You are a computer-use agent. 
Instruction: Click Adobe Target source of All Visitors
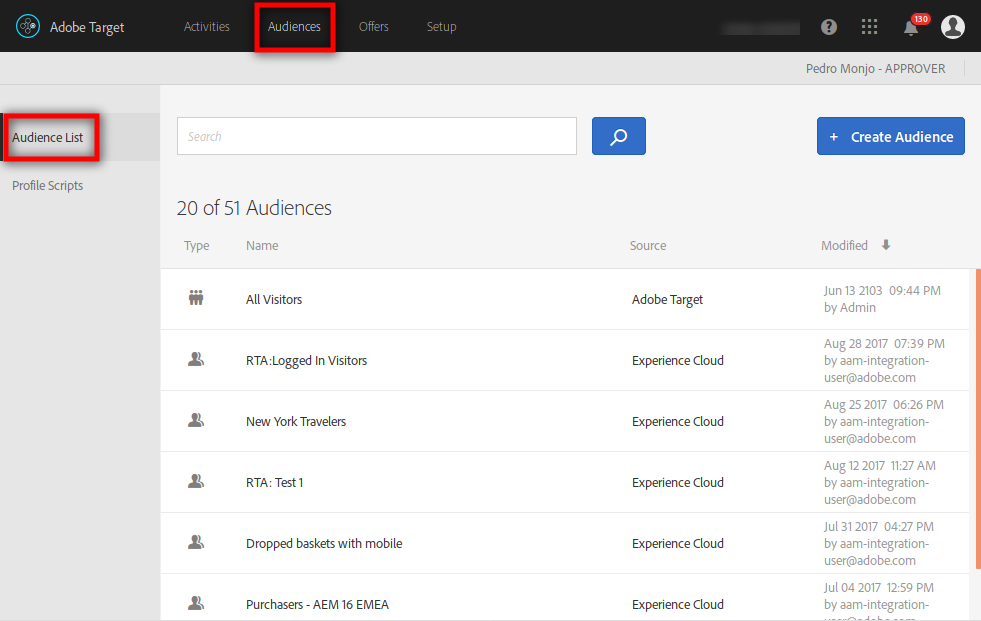668,300
